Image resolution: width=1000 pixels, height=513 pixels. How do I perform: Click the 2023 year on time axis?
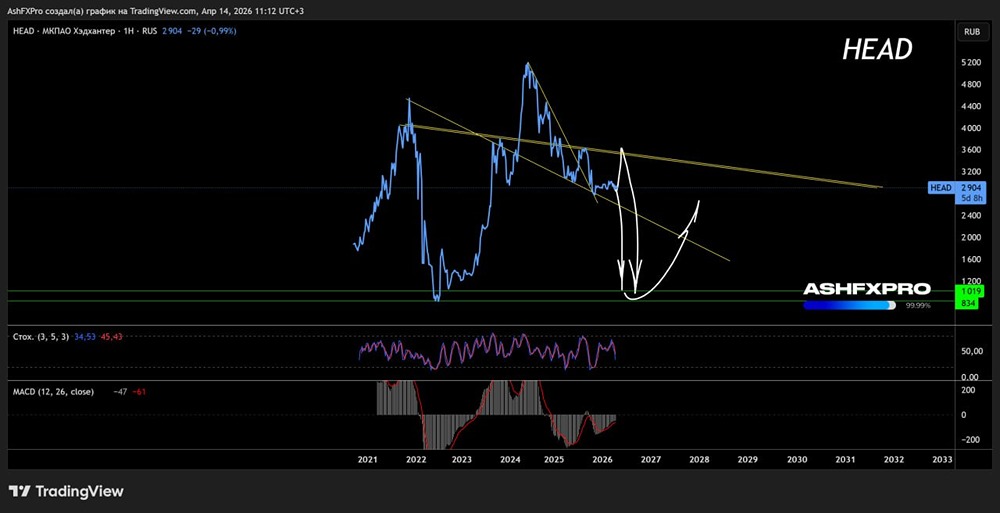tap(462, 459)
